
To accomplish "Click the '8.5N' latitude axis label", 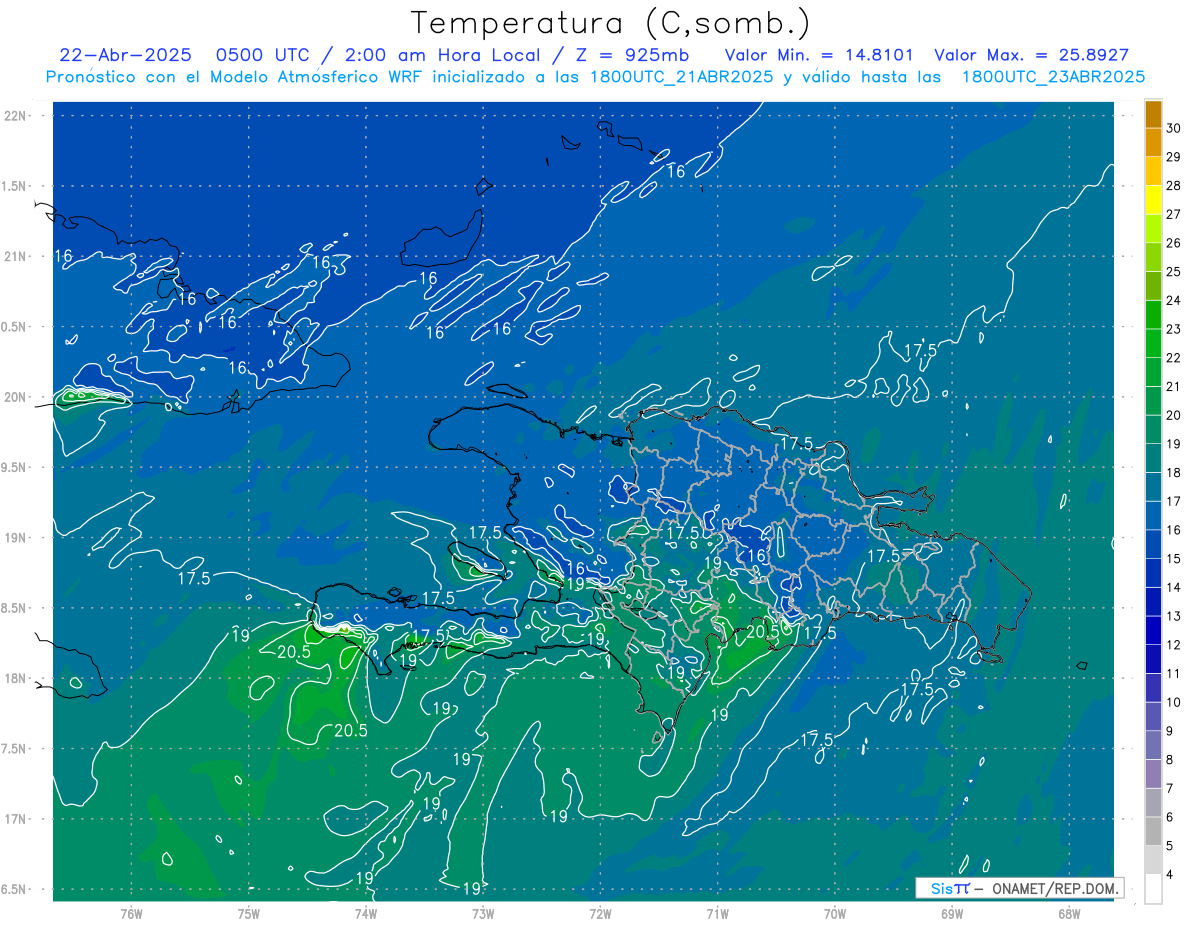I will tap(15, 608).
